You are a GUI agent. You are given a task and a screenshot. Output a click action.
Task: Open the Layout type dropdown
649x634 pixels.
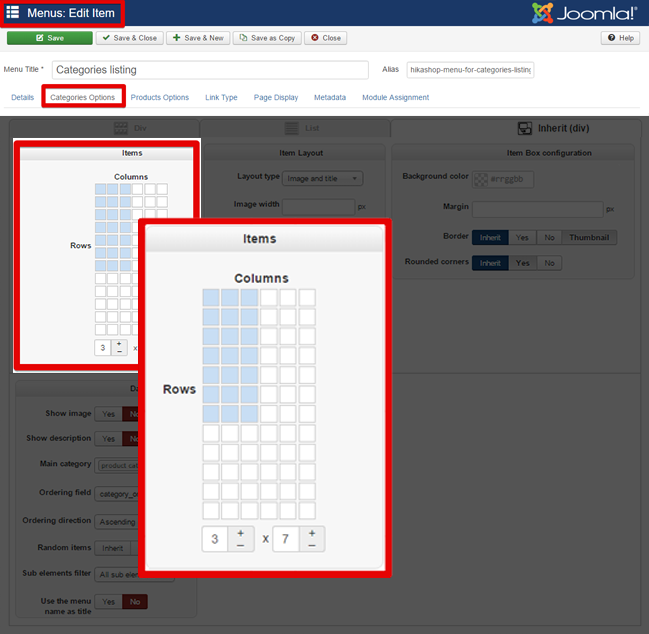(322, 178)
